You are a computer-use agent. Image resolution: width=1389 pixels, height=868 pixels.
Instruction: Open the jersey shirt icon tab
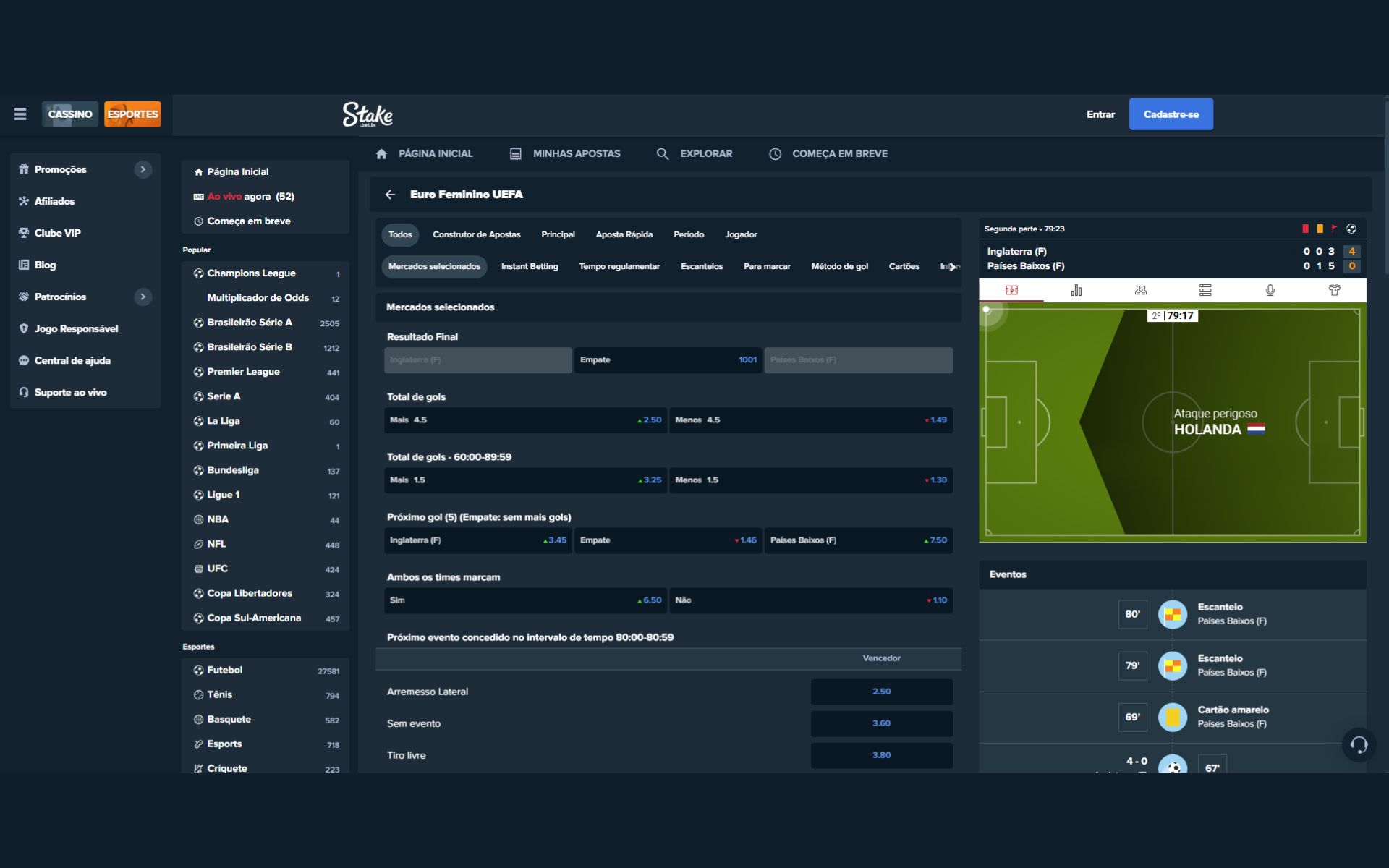tap(1334, 290)
